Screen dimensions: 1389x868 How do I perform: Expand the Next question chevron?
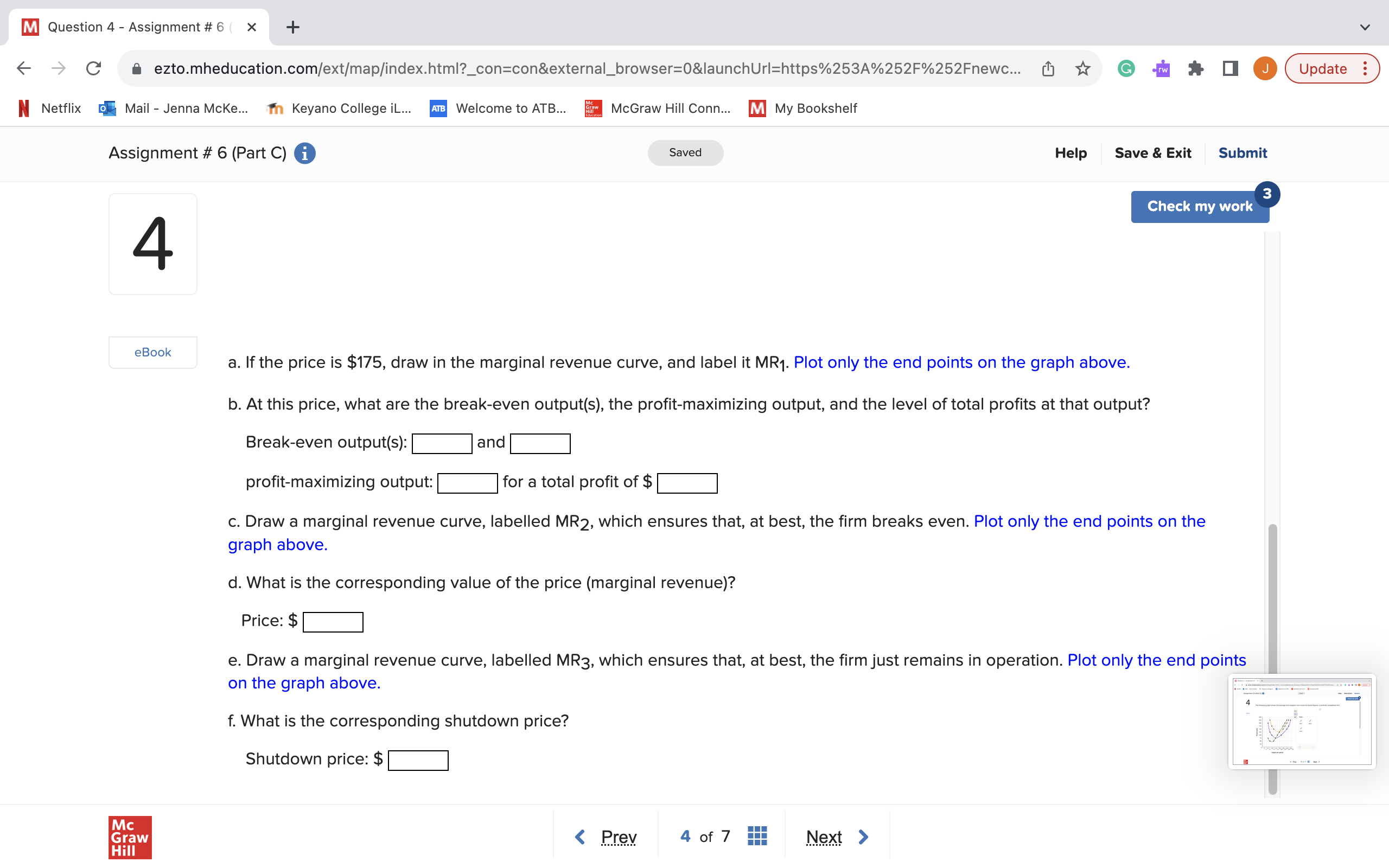863,837
